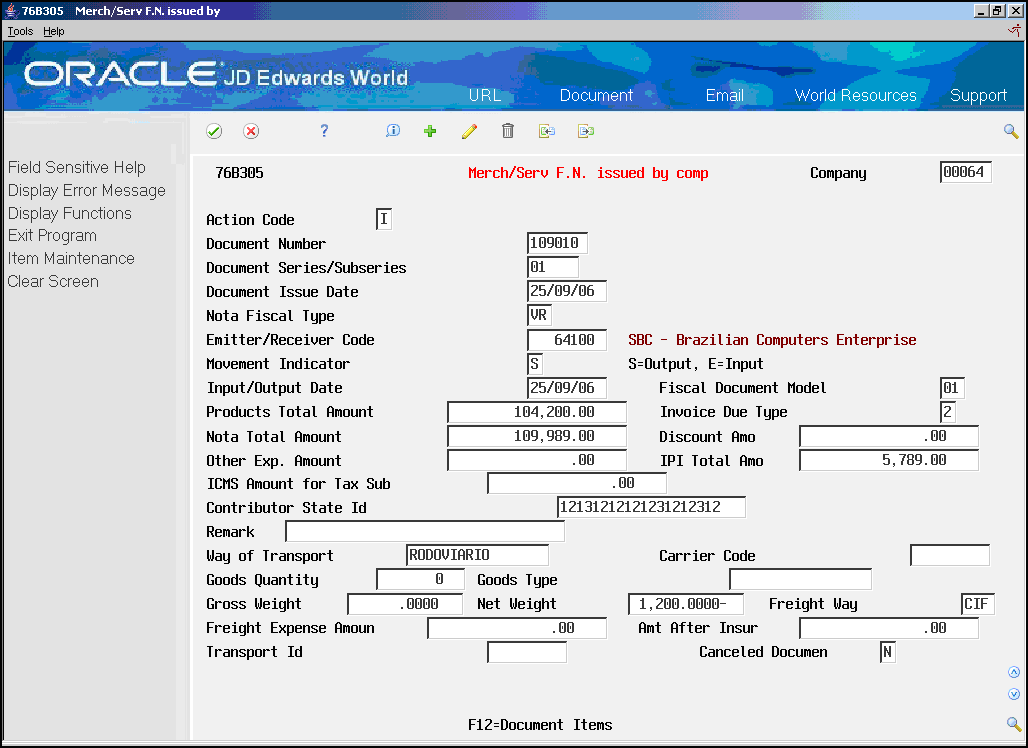Choose Clear Screen in sidebar
This screenshot has height=748, width=1028.
(53, 281)
